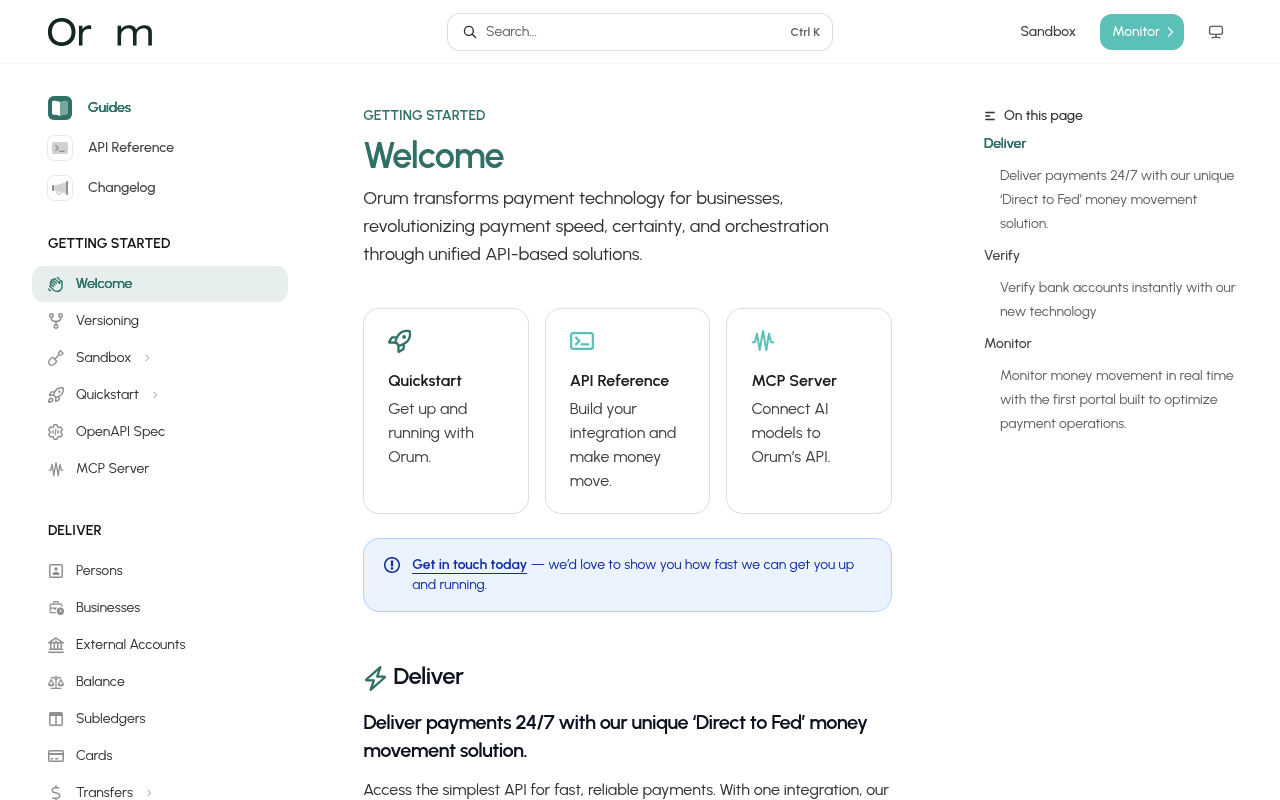Viewport: 1280px width, 800px height.
Task: Open the Cards page
Action: (x=160, y=756)
